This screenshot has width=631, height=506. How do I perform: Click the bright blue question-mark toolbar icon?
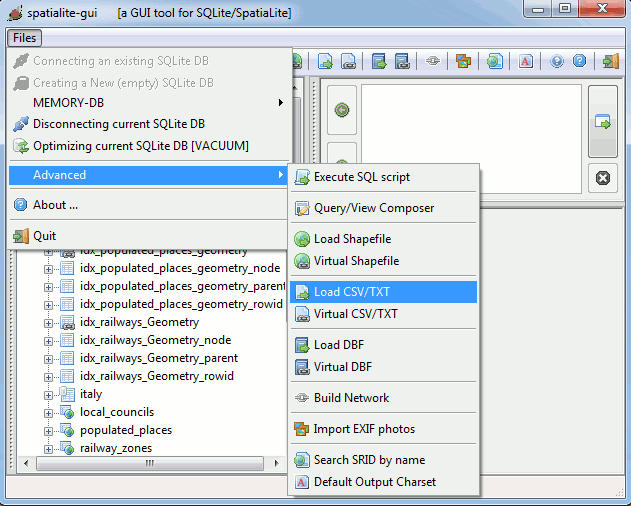(x=579, y=61)
